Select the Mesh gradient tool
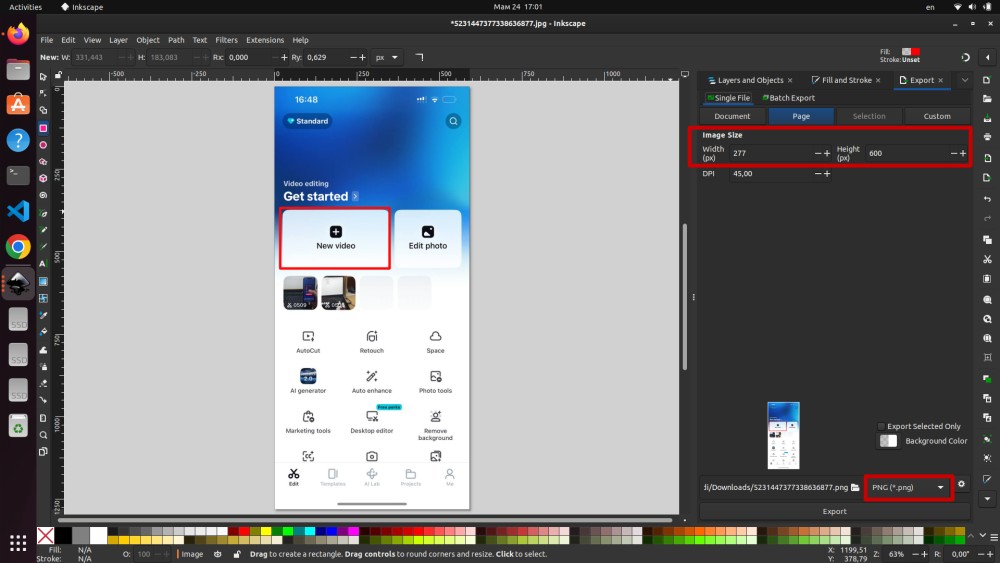 (x=43, y=298)
